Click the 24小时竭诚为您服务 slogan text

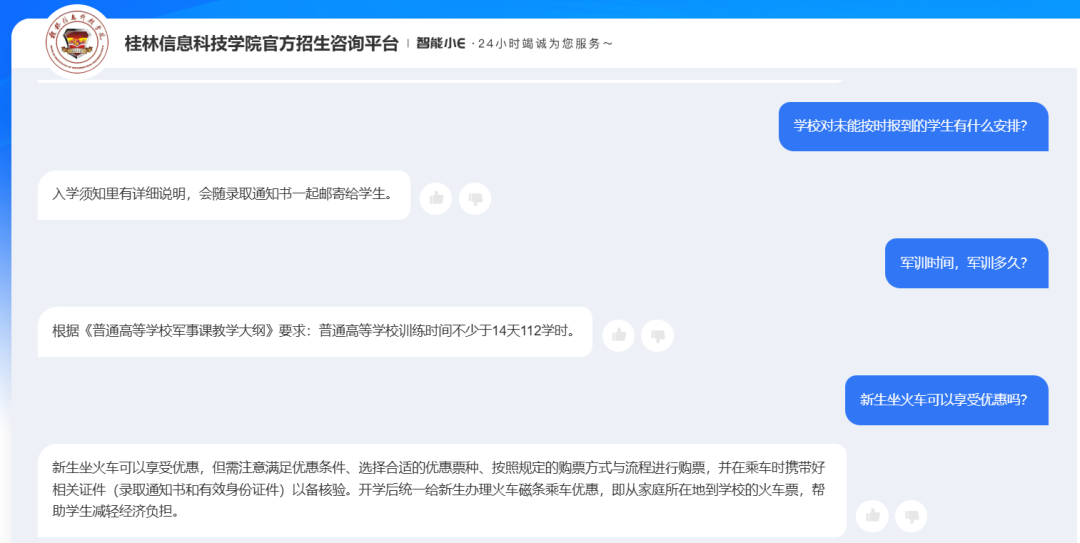[x=545, y=43]
